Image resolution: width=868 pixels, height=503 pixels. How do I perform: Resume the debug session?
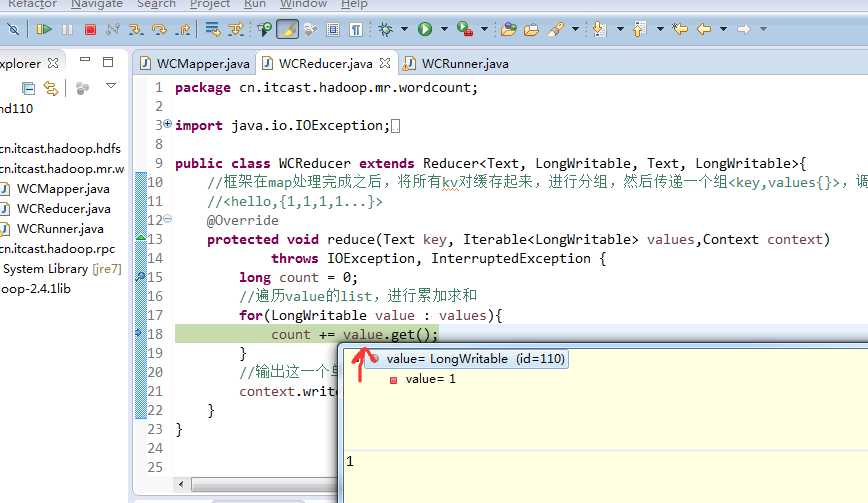[x=44, y=29]
